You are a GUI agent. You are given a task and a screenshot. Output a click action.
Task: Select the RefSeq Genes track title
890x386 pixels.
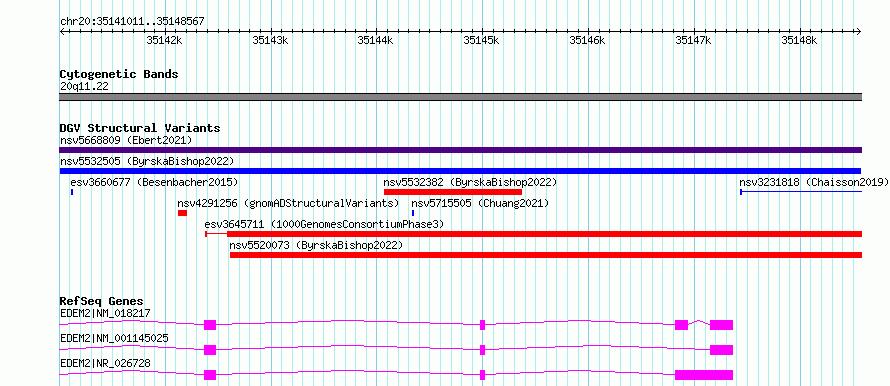click(x=102, y=301)
